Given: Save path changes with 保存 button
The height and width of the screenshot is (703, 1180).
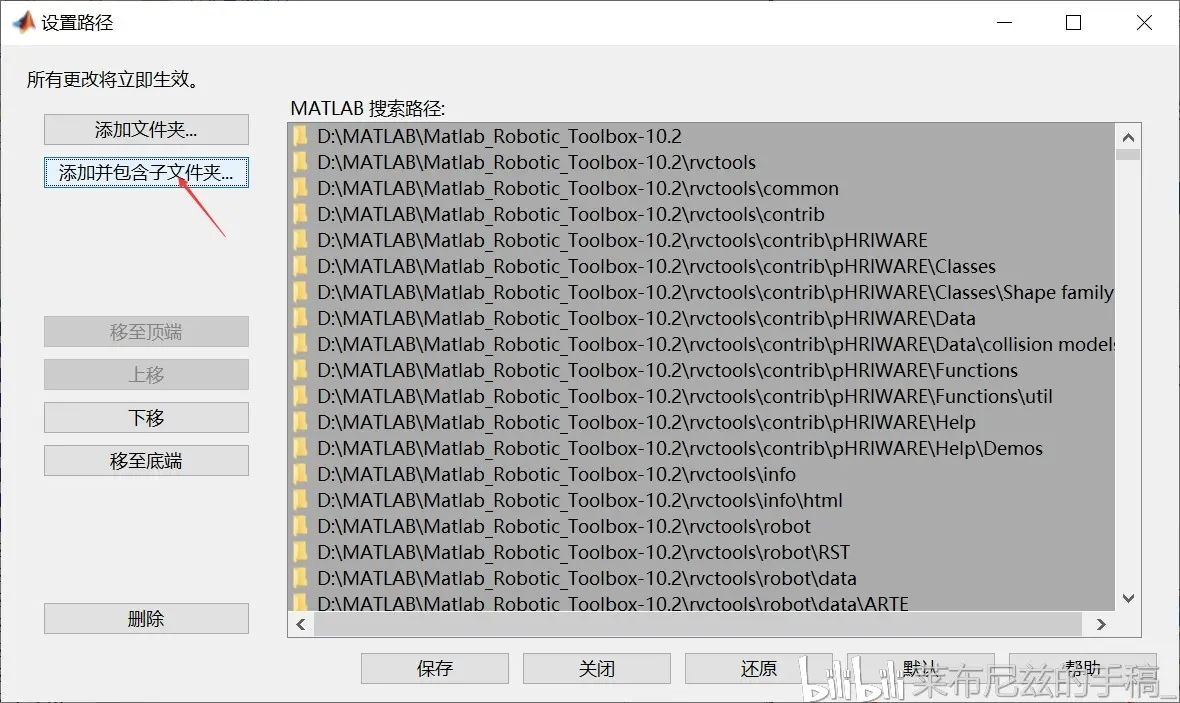Looking at the screenshot, I should pos(435,668).
